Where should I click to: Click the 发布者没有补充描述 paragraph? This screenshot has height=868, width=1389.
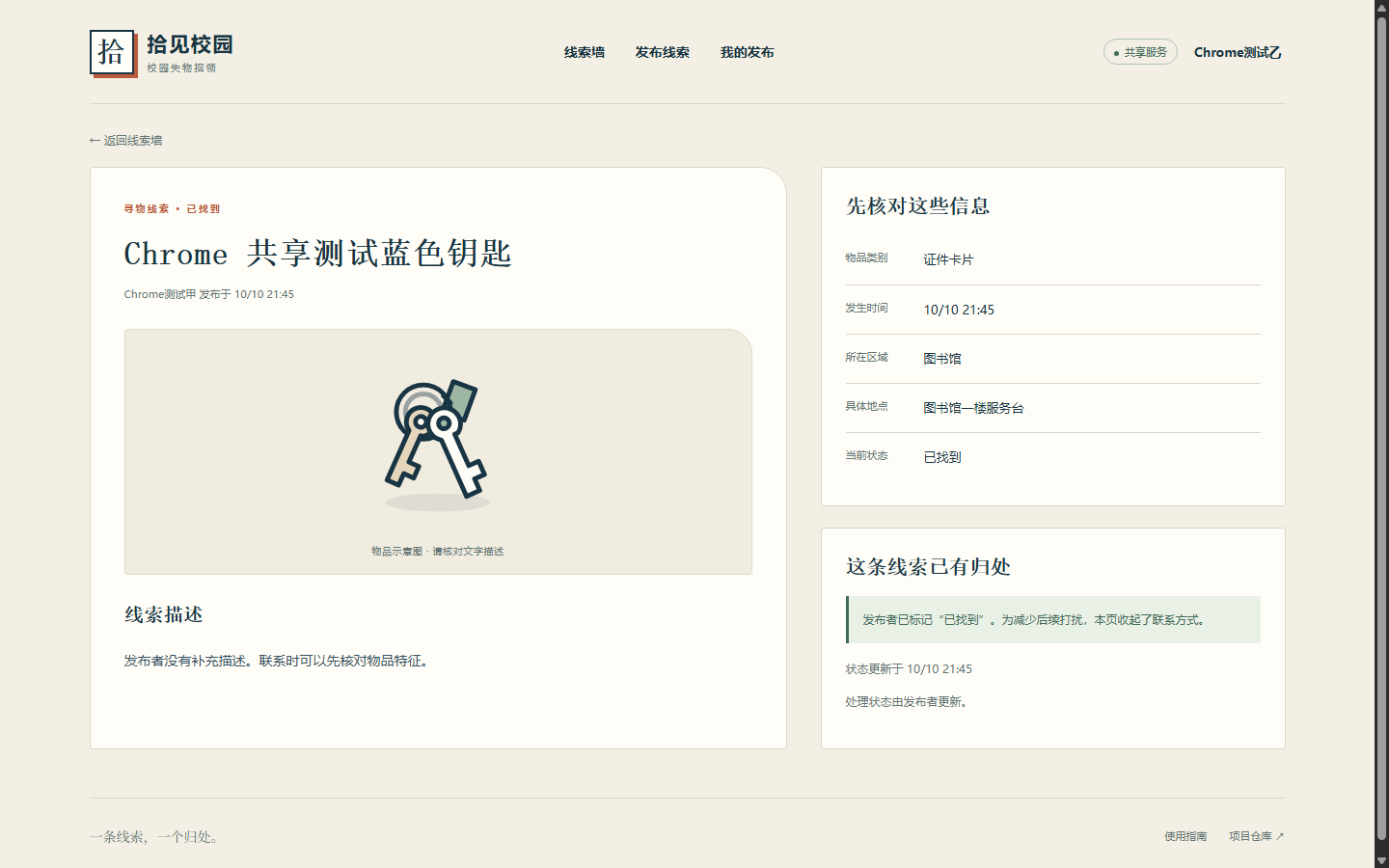(x=278, y=661)
